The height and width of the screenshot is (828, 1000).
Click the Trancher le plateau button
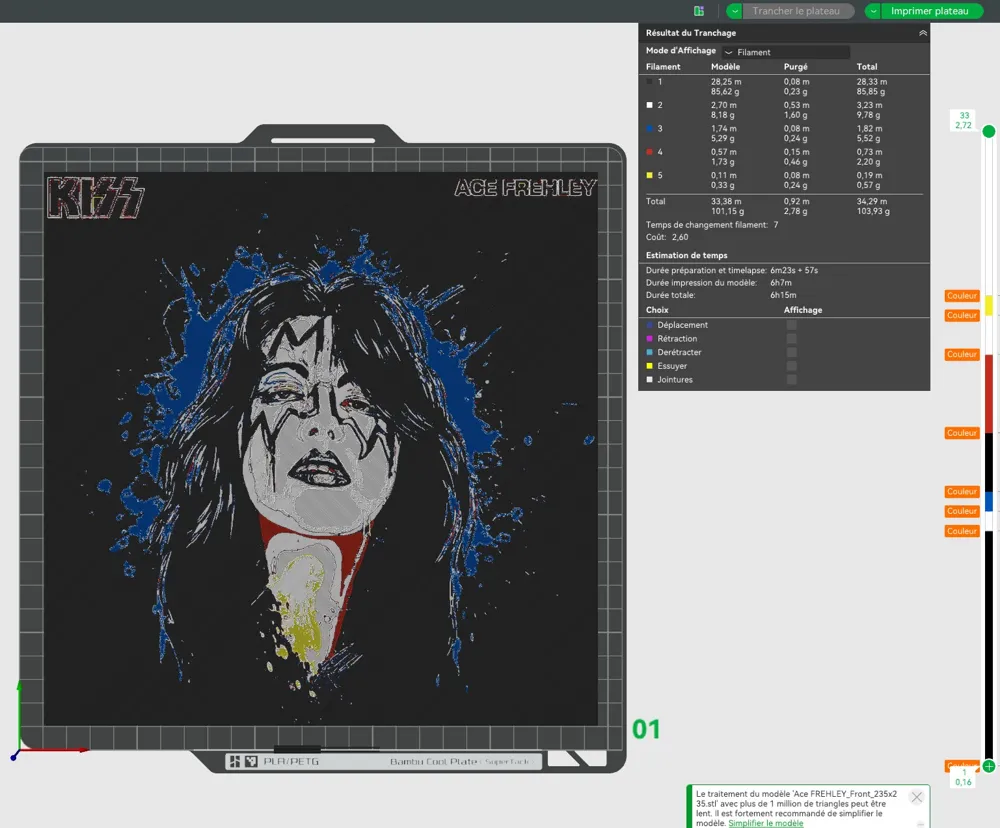[x=797, y=11]
